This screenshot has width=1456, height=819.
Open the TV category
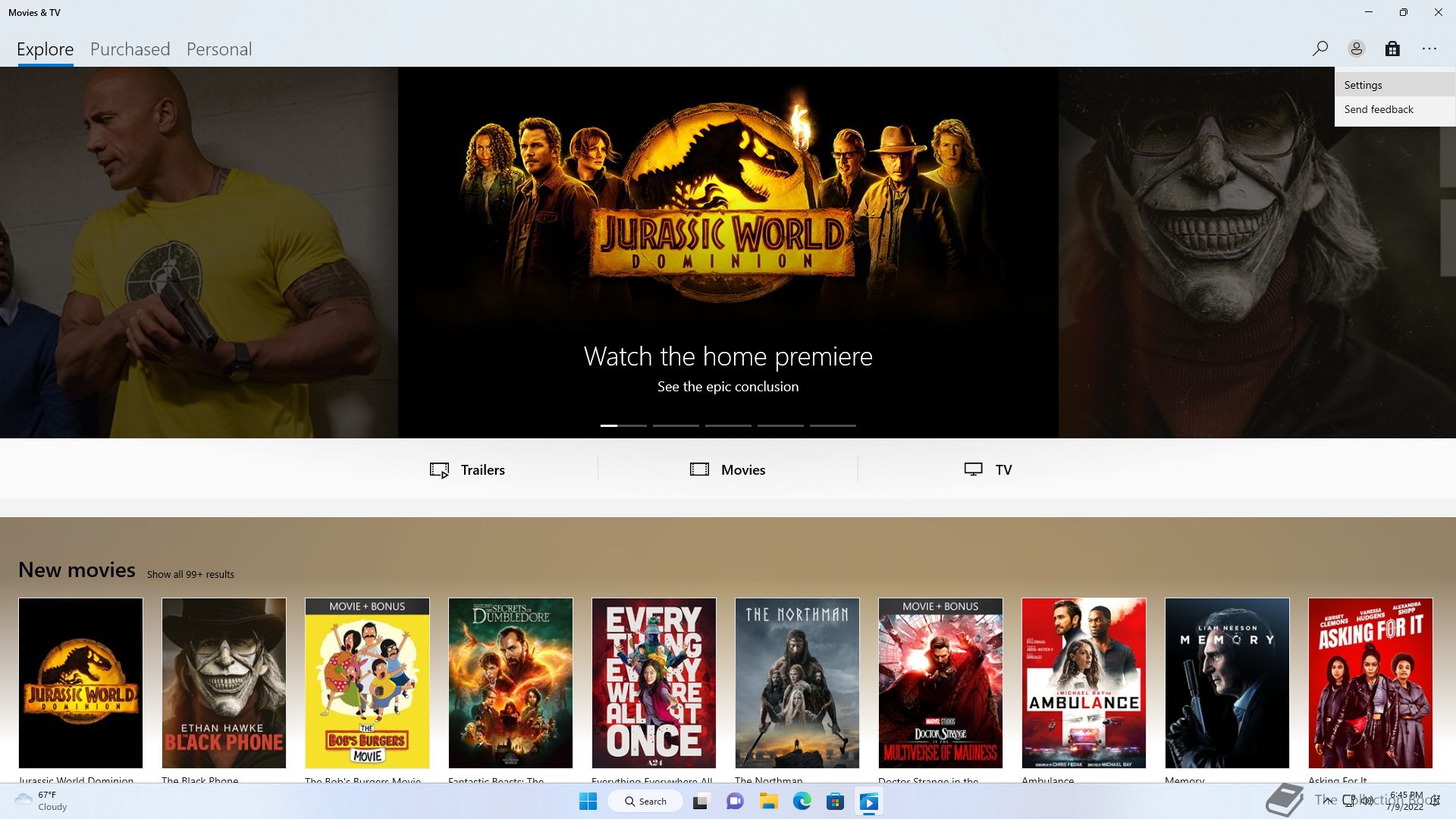[988, 469]
